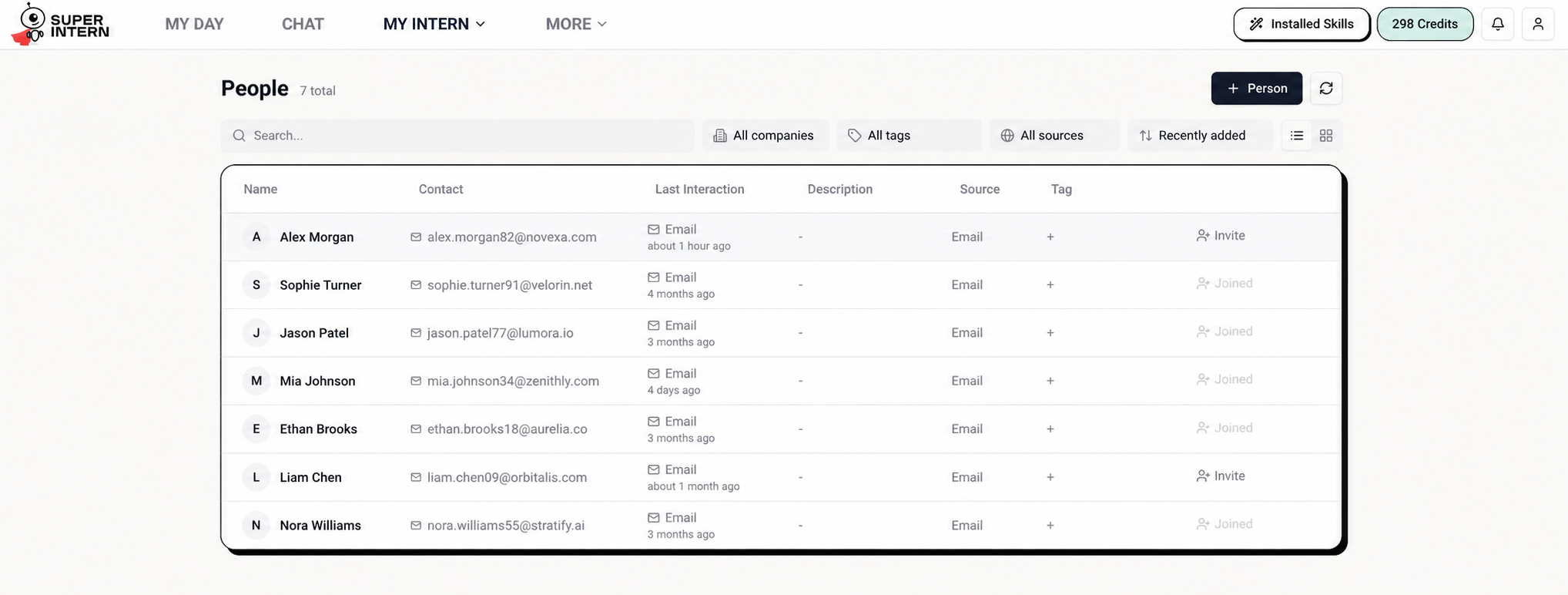The image size is (1568, 595).
Task: Click Mia Johnson's '4 days ago' interaction
Action: (674, 390)
